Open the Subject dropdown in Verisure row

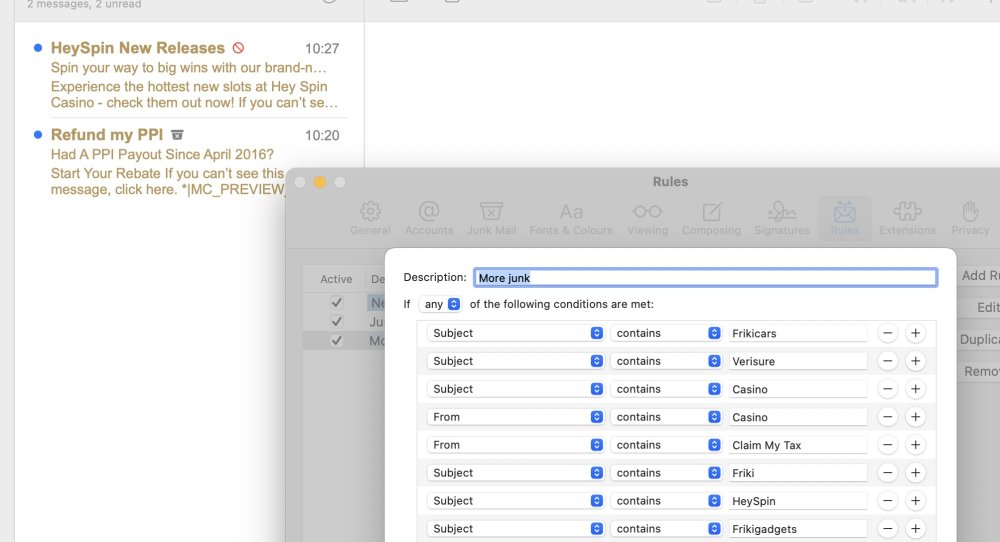(515, 361)
